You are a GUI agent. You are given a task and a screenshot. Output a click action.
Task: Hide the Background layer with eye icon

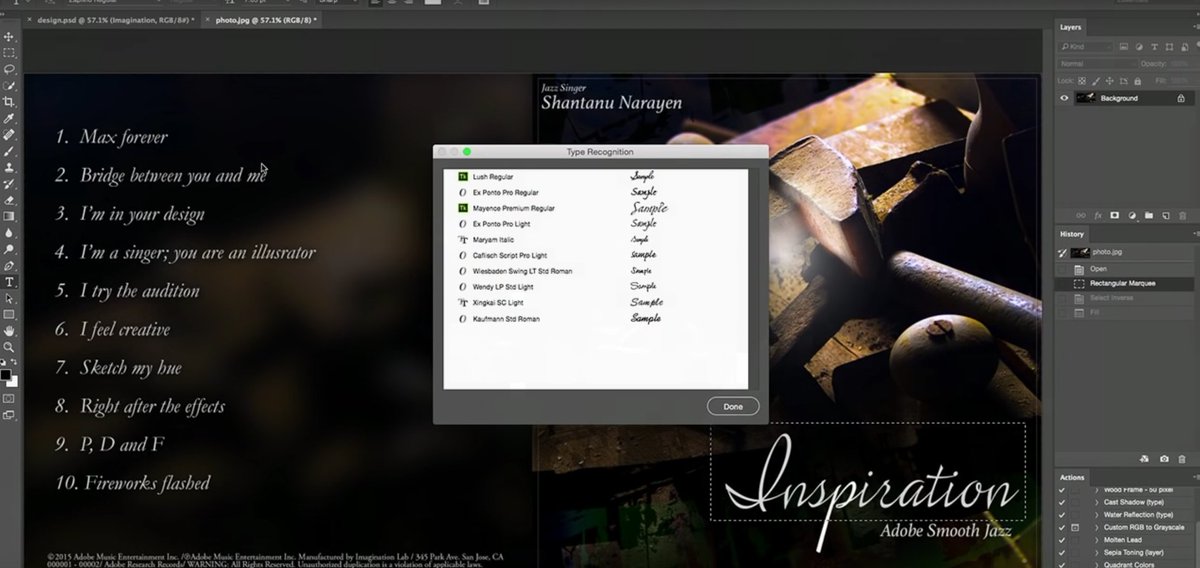tap(1064, 98)
